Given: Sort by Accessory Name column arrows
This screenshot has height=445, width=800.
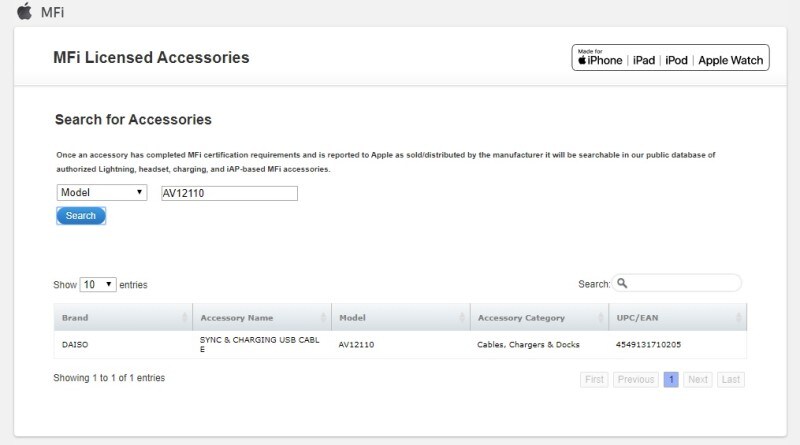Looking at the screenshot, I should [x=323, y=318].
